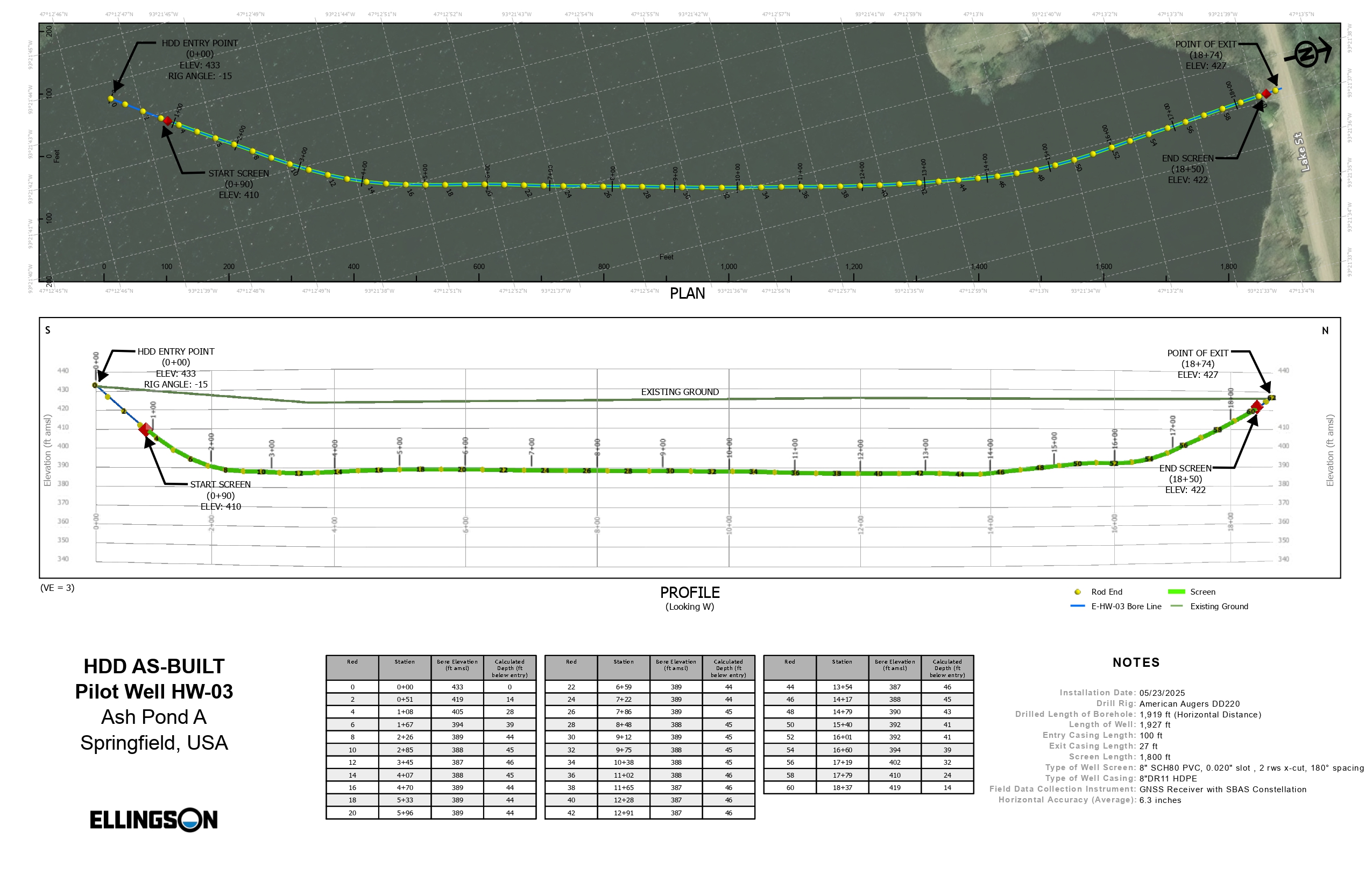
Task: Click the red End Screen diamond in profile view
Action: click(x=1257, y=407)
